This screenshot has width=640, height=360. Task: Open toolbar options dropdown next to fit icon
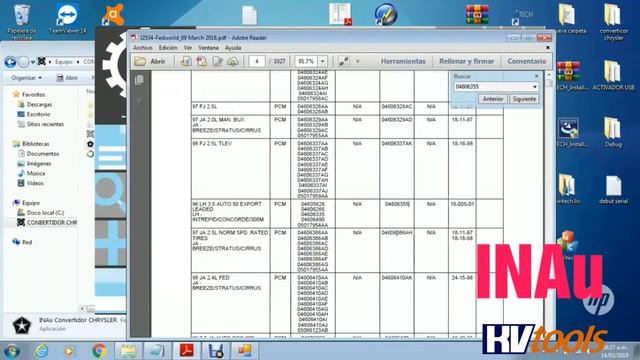358,61
